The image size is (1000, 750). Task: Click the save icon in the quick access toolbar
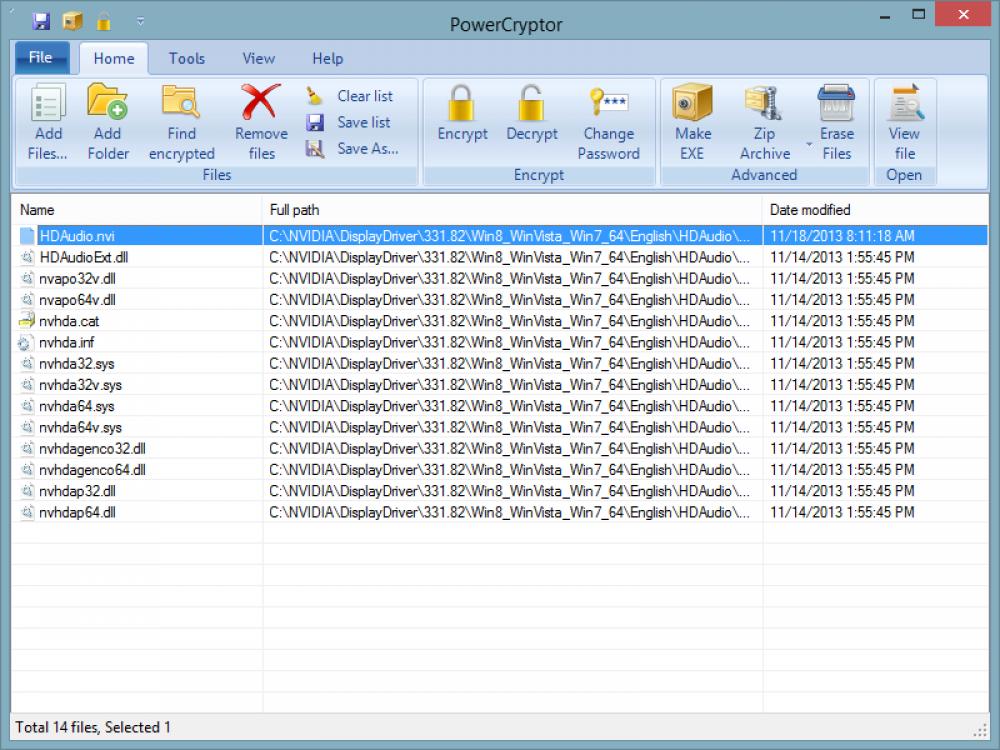click(41, 19)
